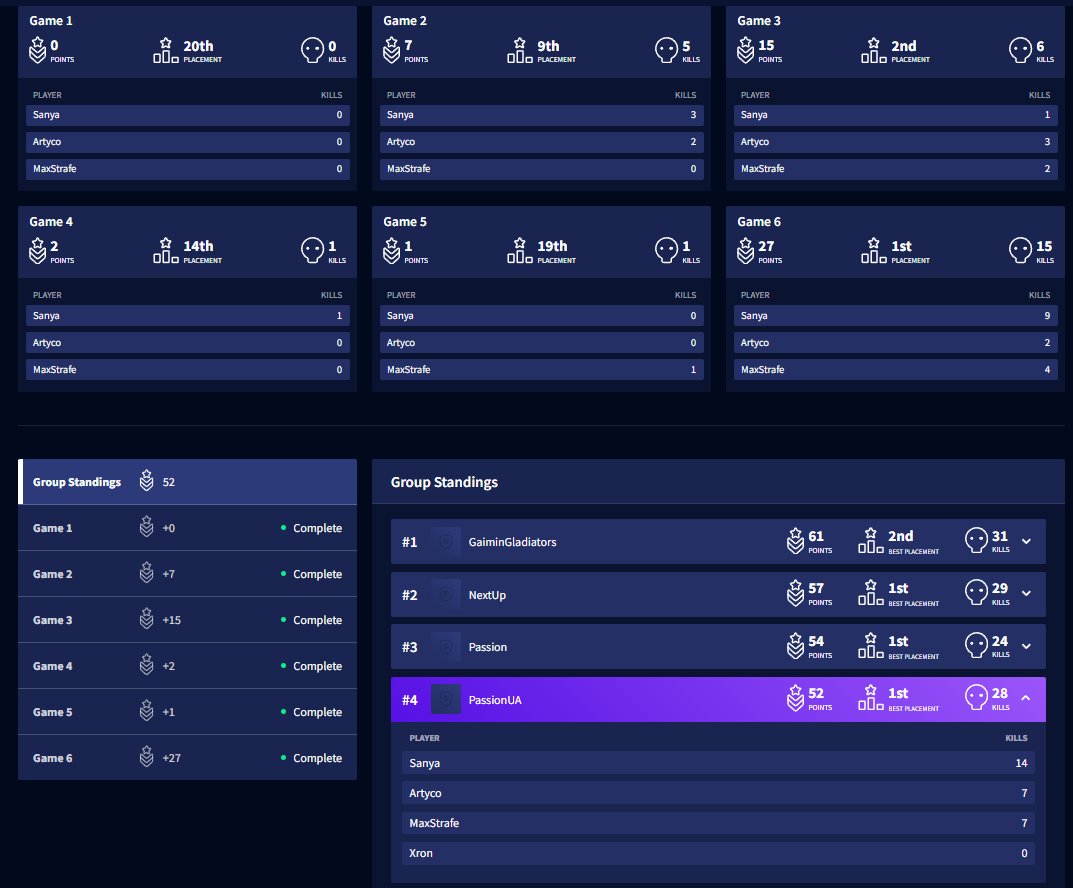Click MaxStrafe row in PassionUA roster
The width and height of the screenshot is (1073, 888).
(x=718, y=823)
